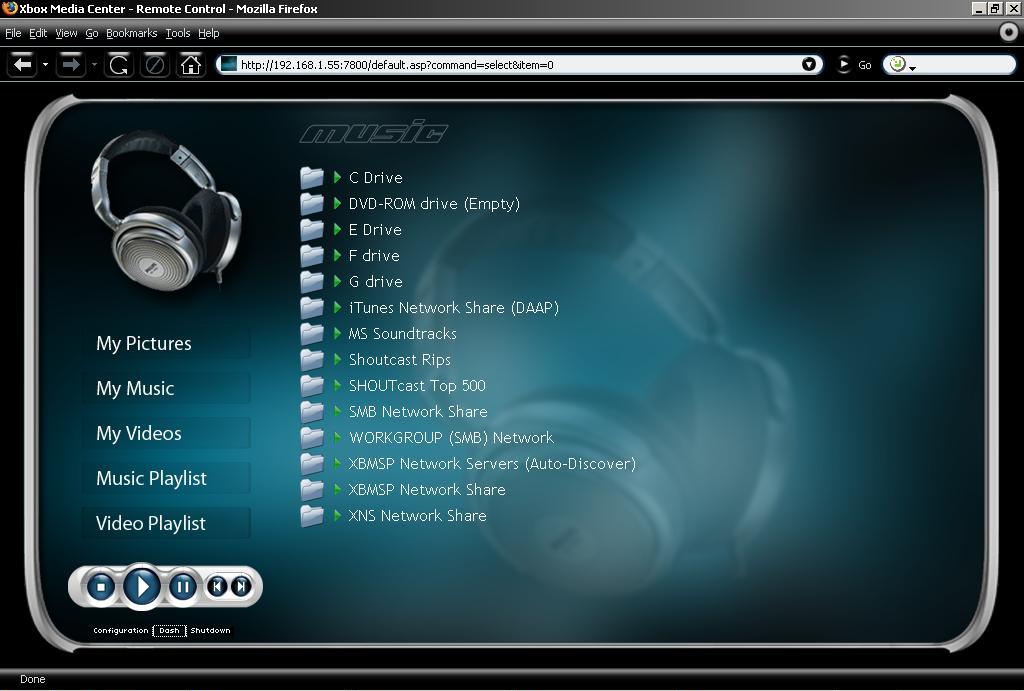Open the Tools menu
Image resolution: width=1024 pixels, height=691 pixels.
pyautogui.click(x=178, y=33)
